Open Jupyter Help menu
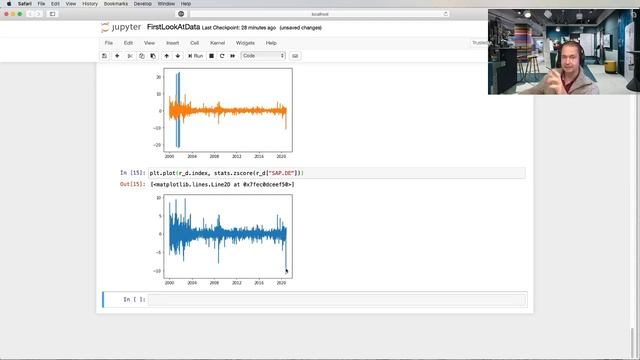 click(271, 43)
